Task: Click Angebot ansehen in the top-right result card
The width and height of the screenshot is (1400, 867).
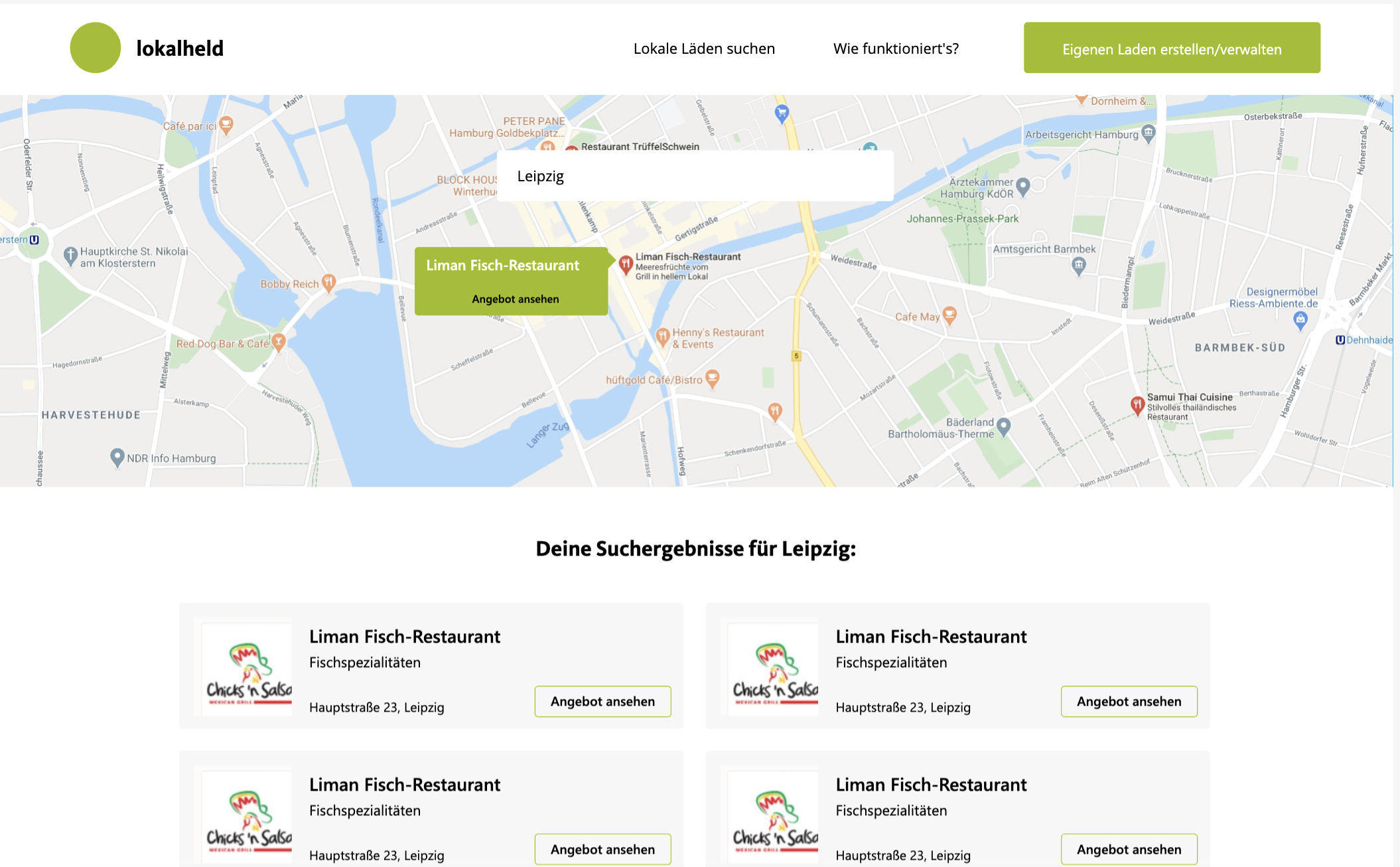Action: click(x=1129, y=701)
